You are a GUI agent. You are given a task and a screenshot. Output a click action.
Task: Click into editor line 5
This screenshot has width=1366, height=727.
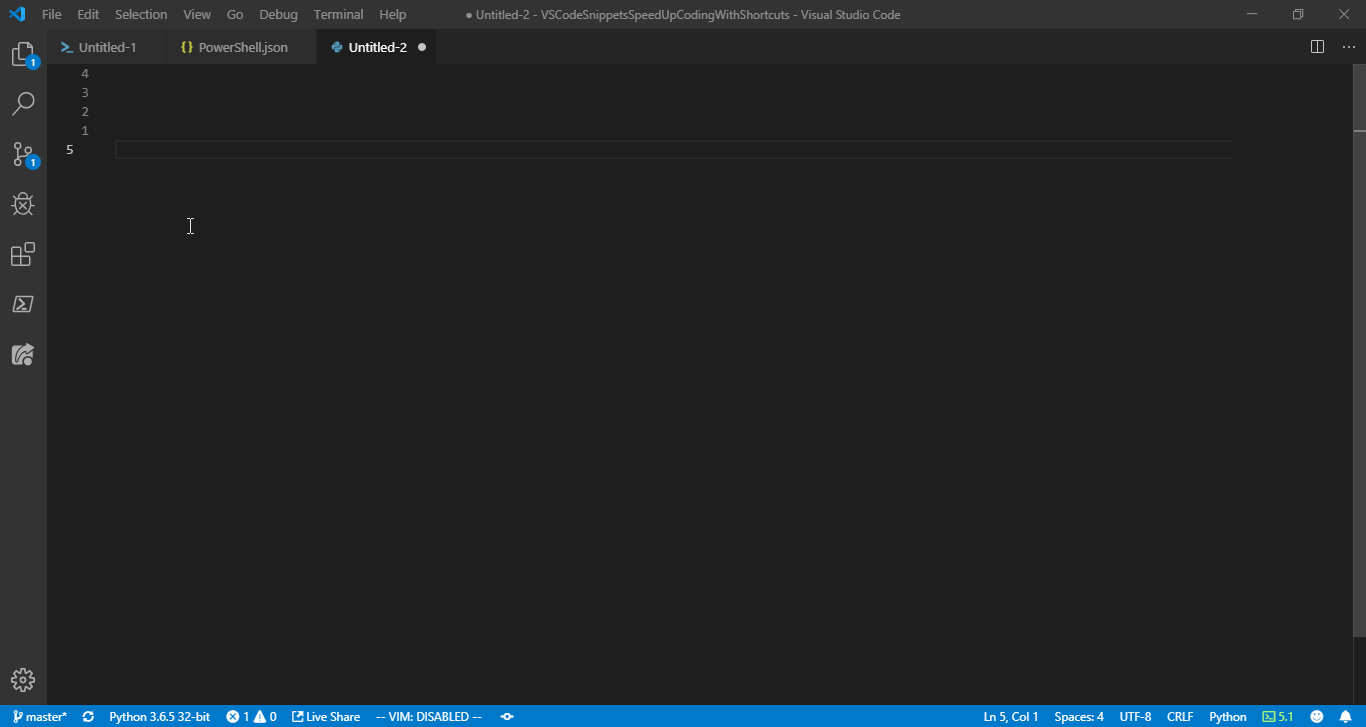click(674, 150)
